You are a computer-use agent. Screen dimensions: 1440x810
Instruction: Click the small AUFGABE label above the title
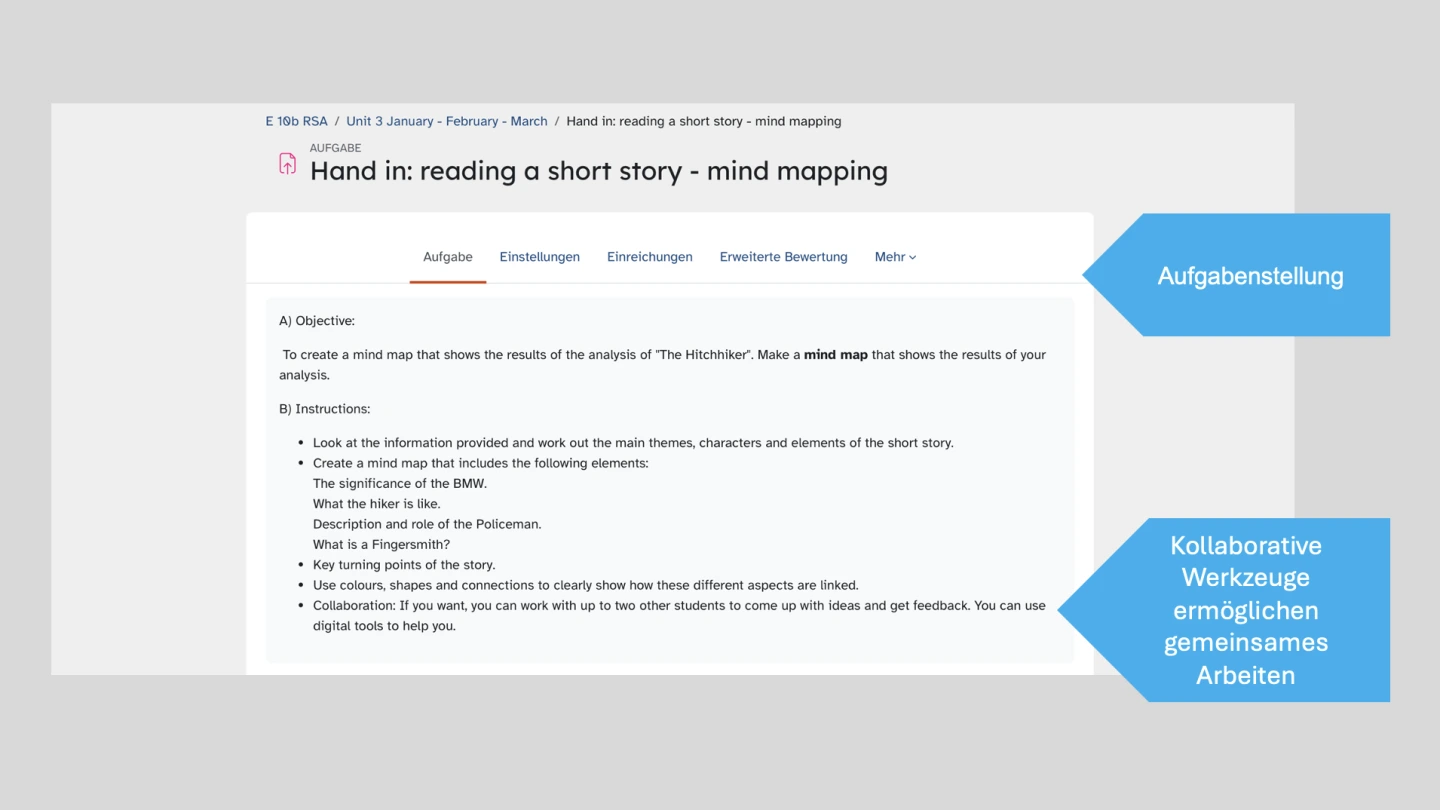335,148
